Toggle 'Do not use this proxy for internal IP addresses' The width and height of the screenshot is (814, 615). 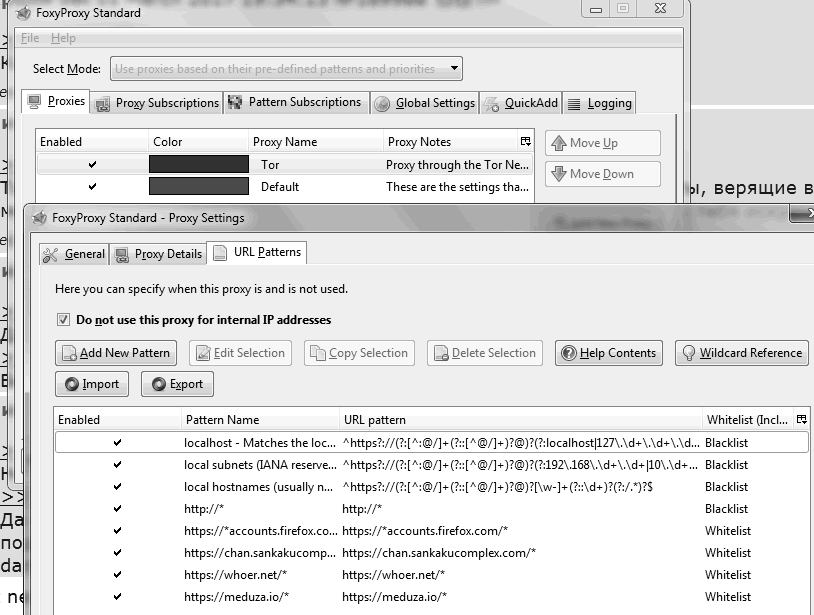point(63,320)
